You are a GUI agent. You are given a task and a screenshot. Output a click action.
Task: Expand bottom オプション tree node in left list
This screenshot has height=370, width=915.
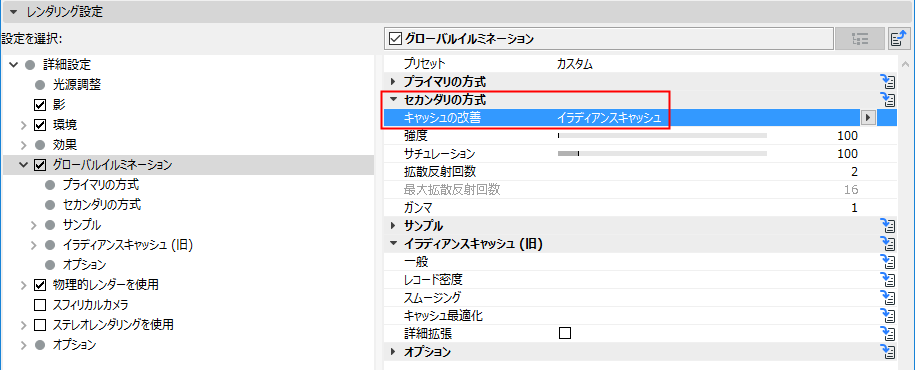click(24, 345)
